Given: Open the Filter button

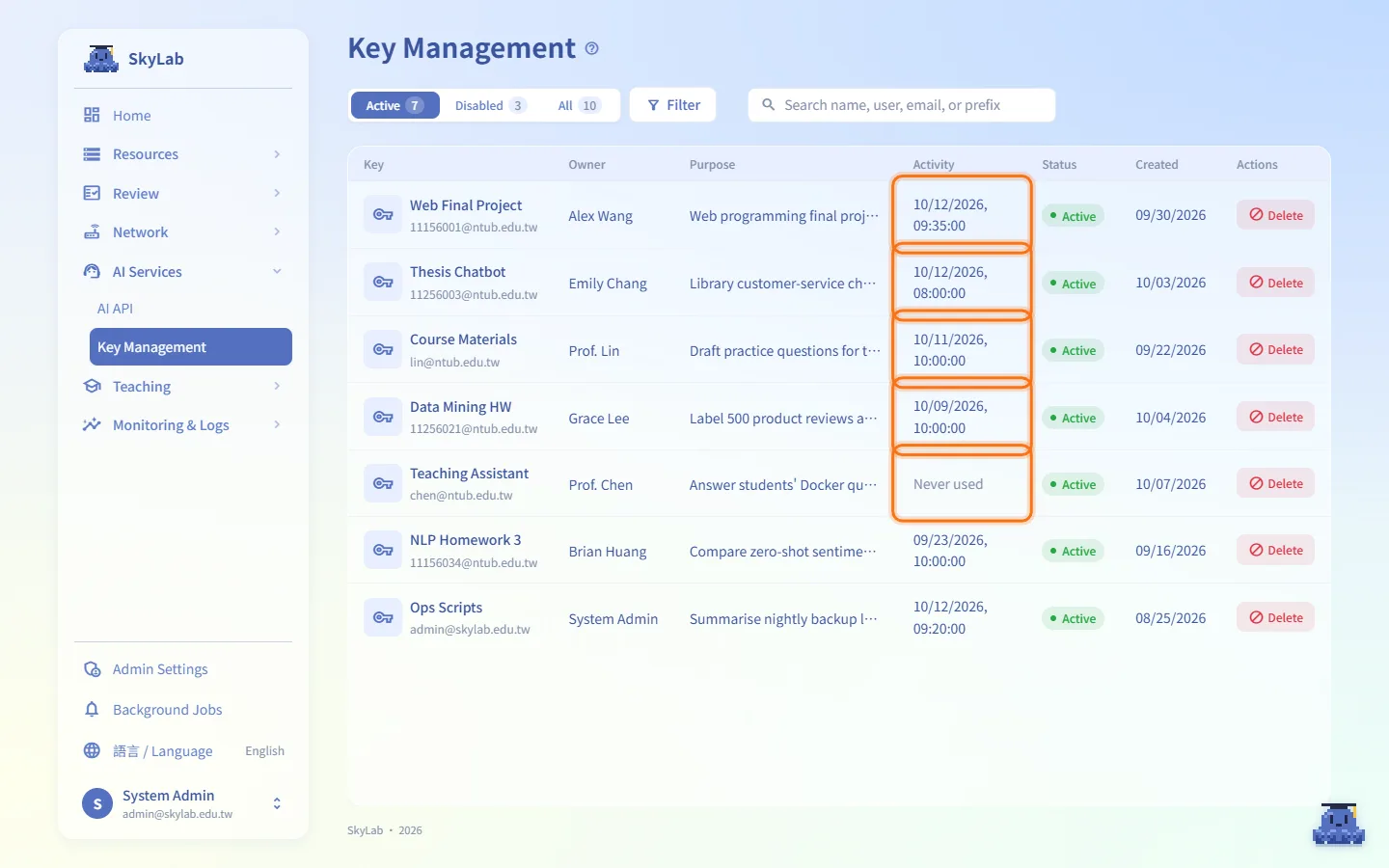Looking at the screenshot, I should coord(673,105).
